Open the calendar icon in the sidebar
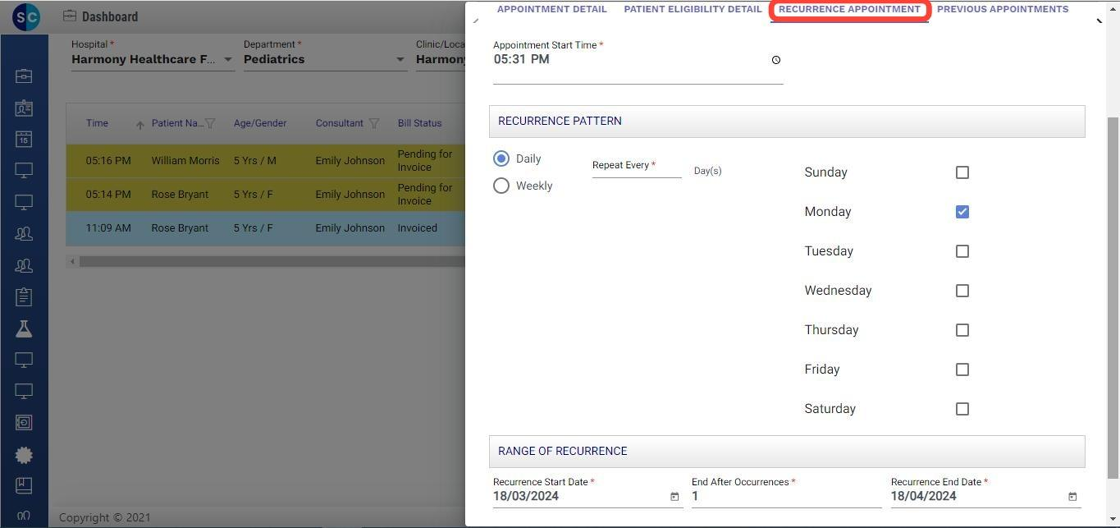The height and width of the screenshot is (528, 1120). [24, 139]
